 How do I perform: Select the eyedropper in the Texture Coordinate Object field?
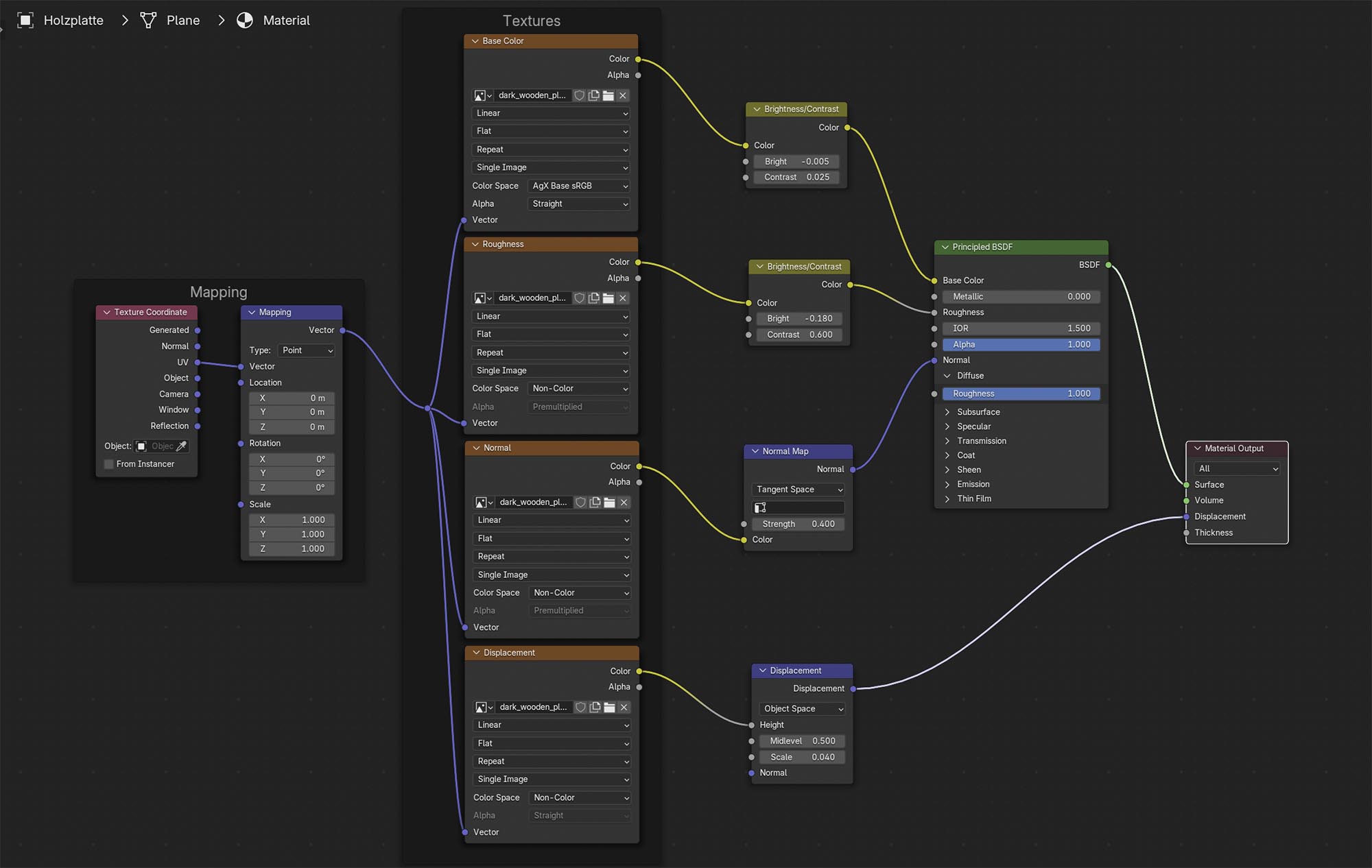(182, 446)
